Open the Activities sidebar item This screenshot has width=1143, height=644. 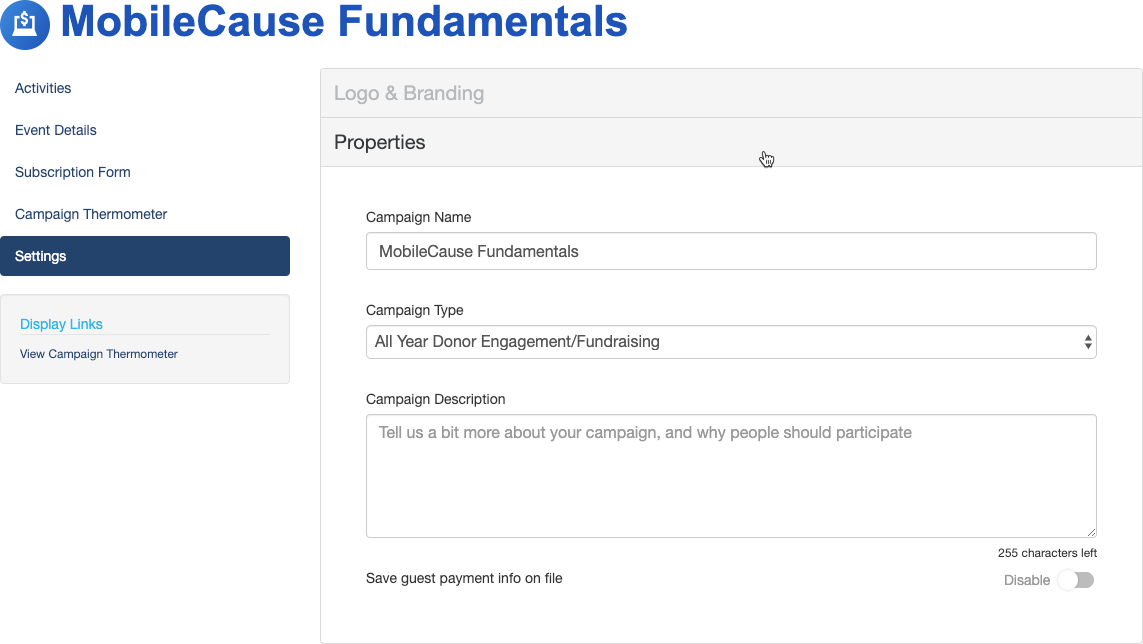point(43,88)
